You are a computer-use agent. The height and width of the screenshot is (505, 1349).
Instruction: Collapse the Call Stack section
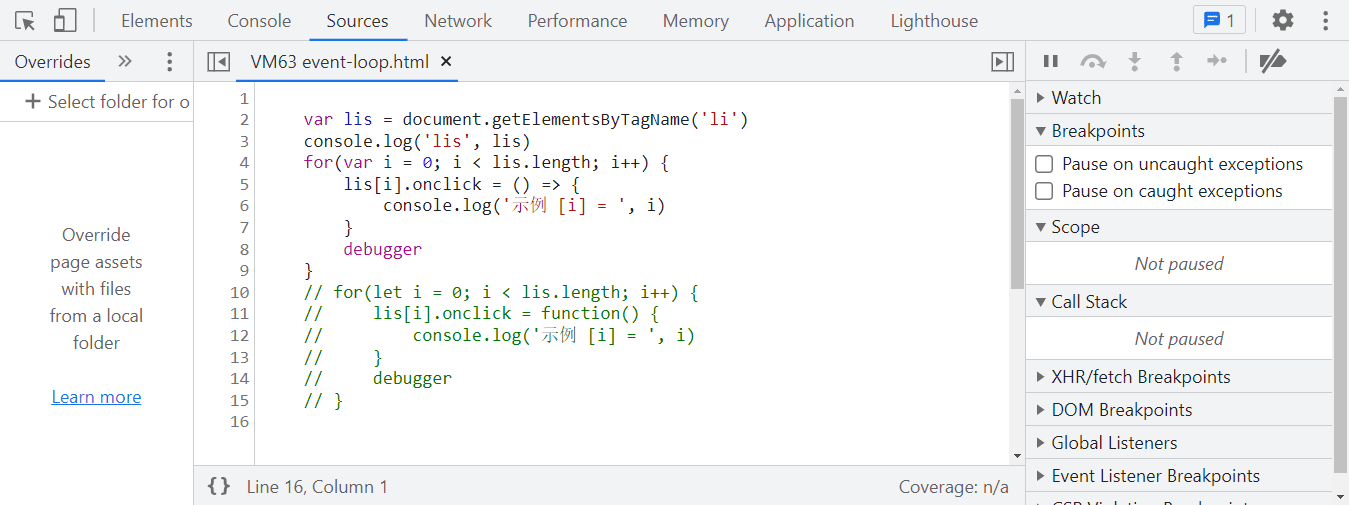click(1088, 302)
